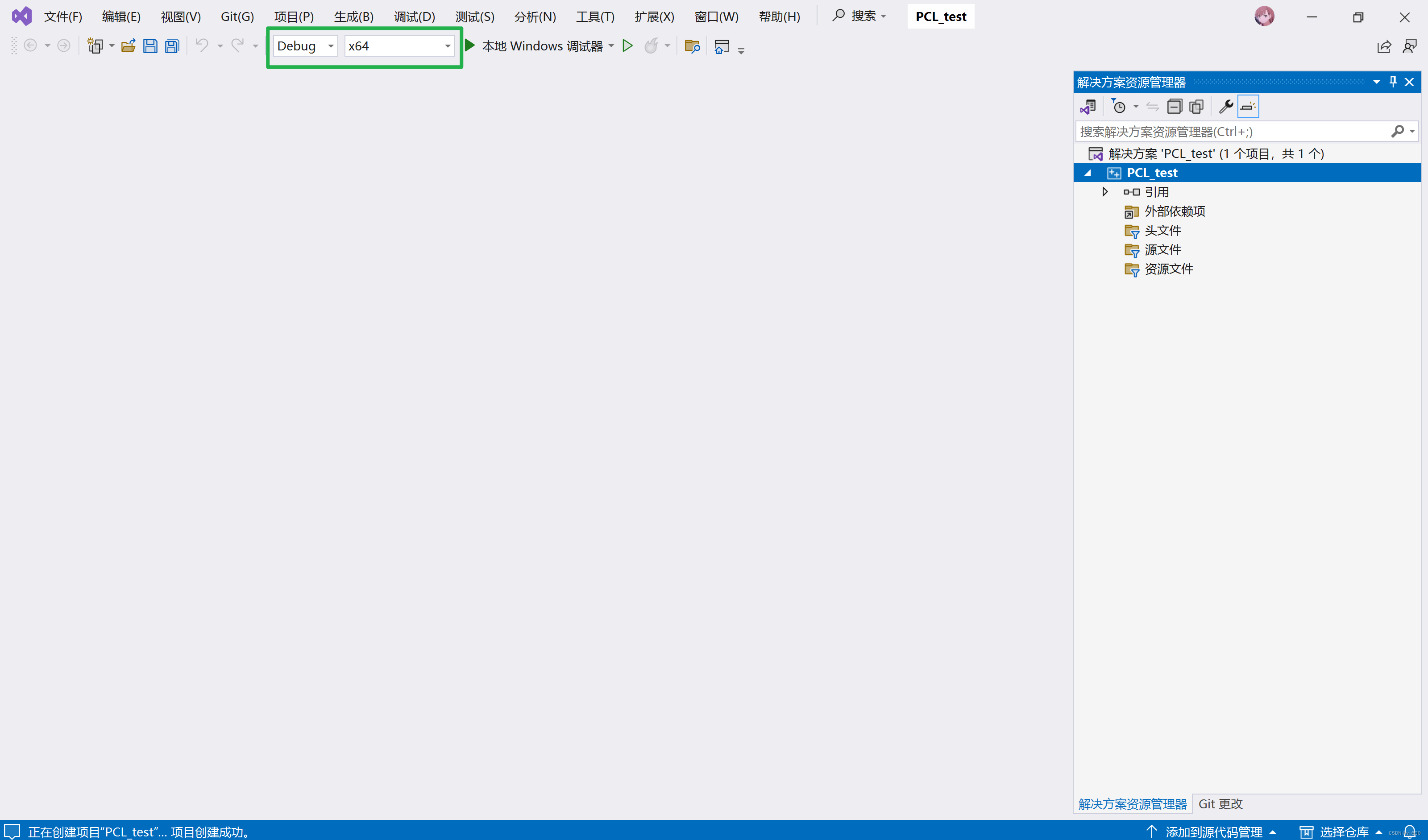The width and height of the screenshot is (1428, 840).
Task: Expand the 引用 references tree node
Action: pyautogui.click(x=1104, y=192)
